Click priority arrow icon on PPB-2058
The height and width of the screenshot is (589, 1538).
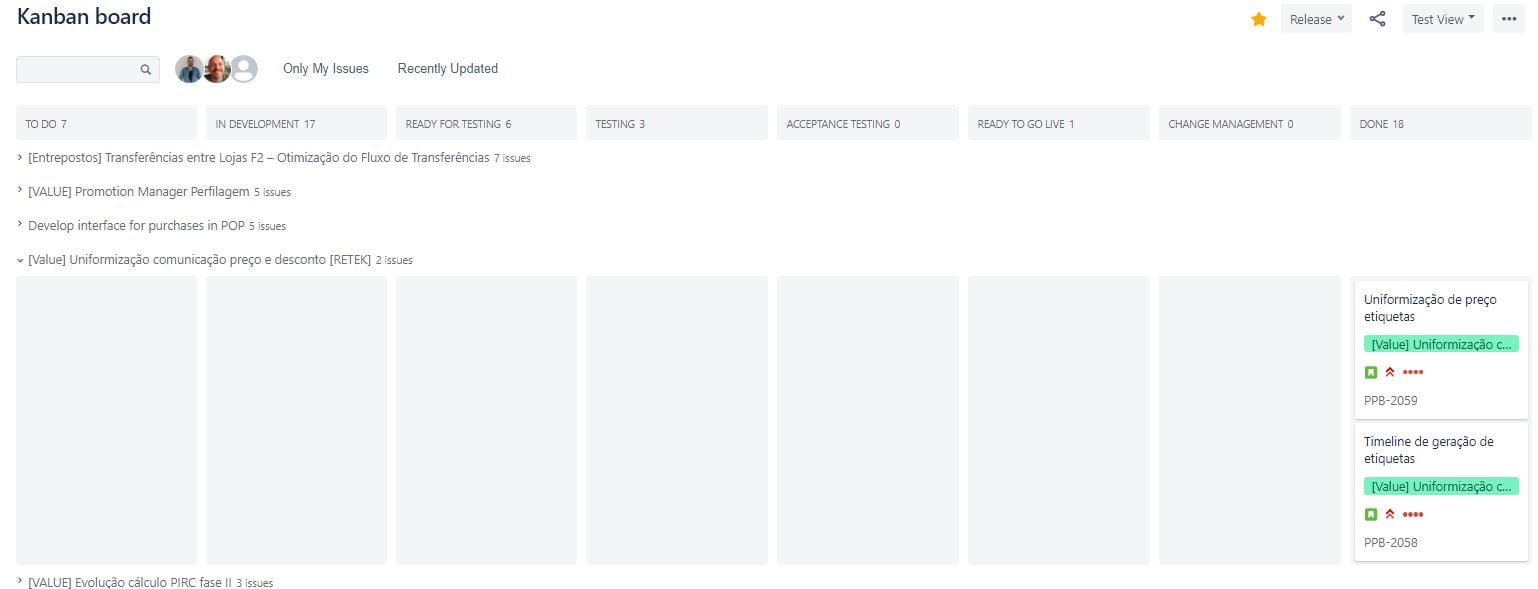point(1390,514)
